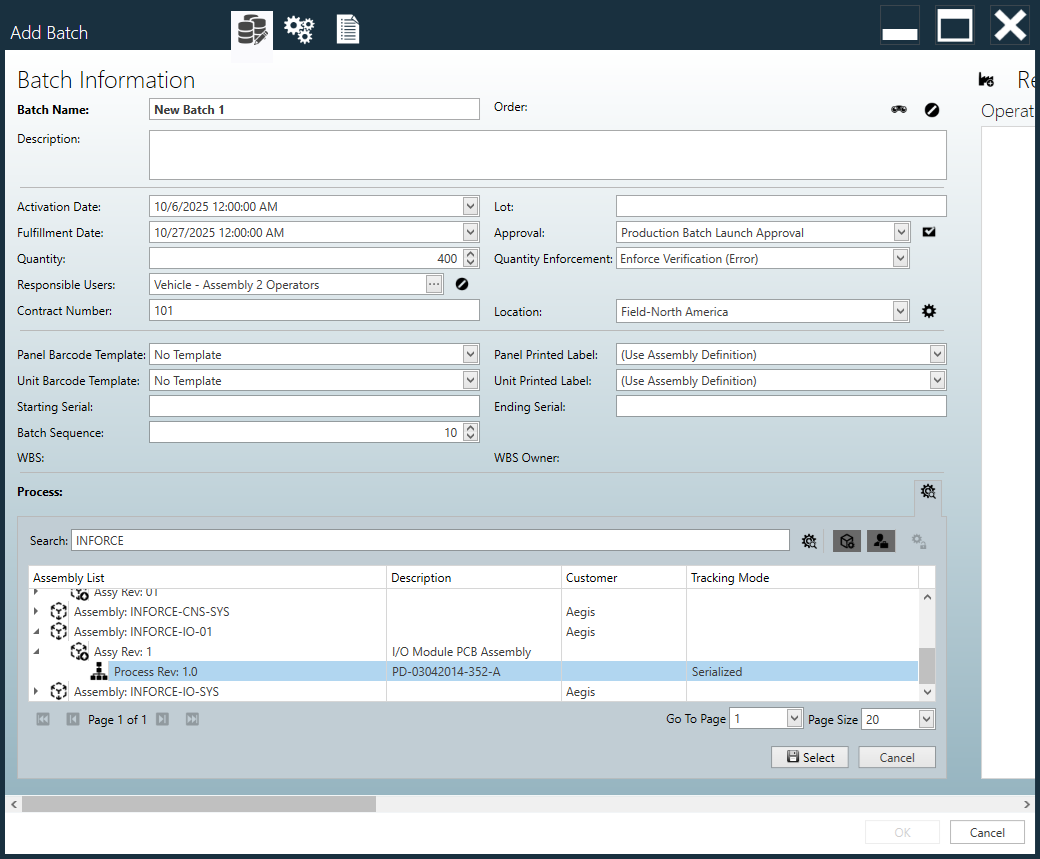Toggle the assembly cube filter in the search bar
Viewport: 1040px width, 859px height.
tap(846, 540)
